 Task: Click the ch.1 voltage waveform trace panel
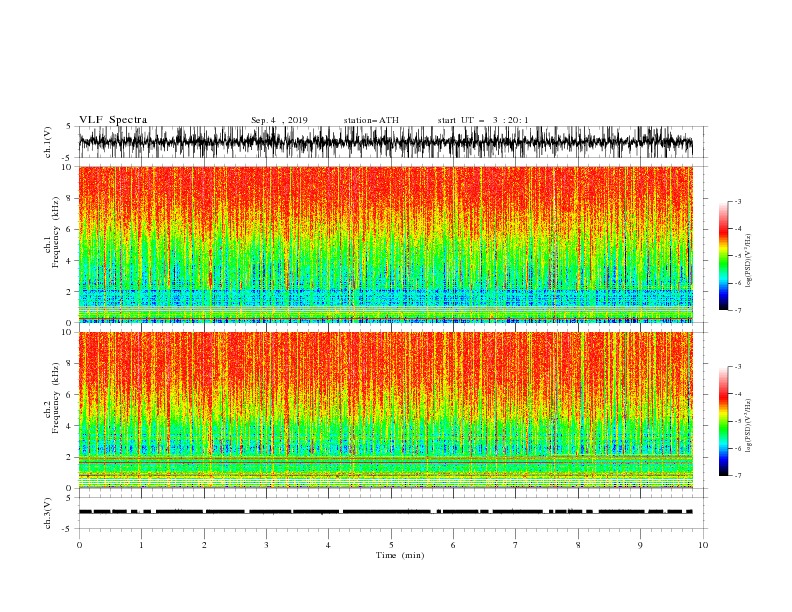tap(386, 142)
